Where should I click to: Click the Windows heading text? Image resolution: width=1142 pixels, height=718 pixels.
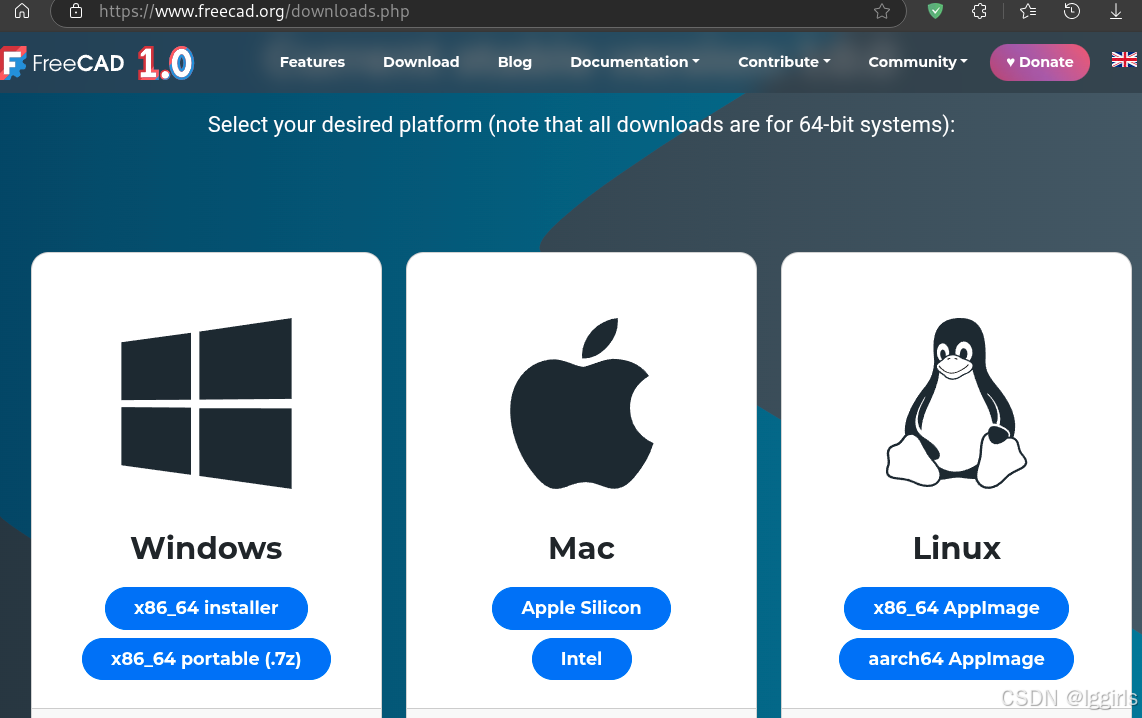point(206,548)
